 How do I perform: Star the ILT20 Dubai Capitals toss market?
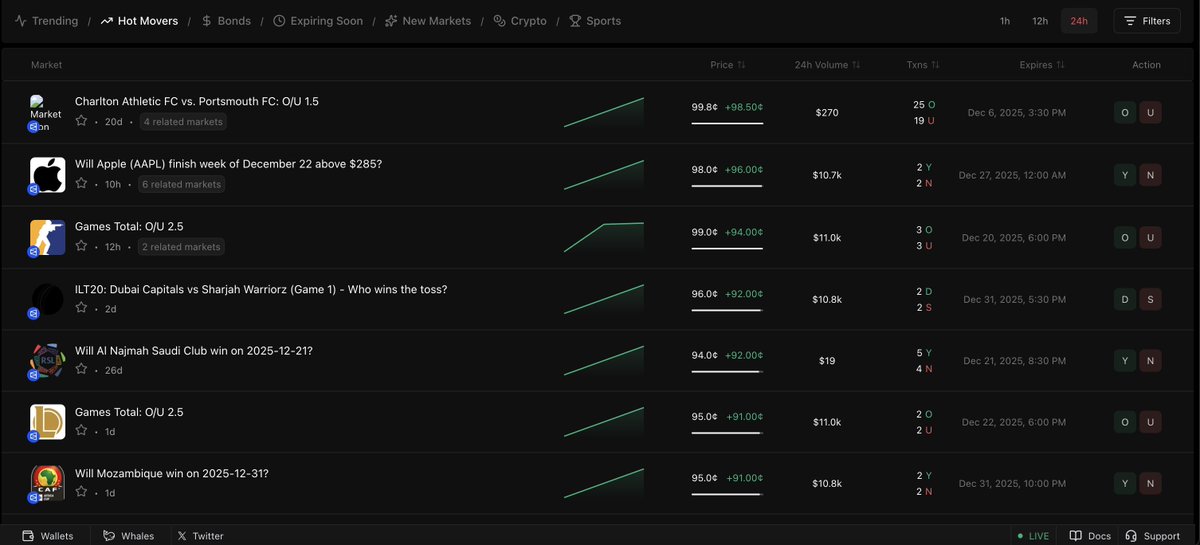82,308
